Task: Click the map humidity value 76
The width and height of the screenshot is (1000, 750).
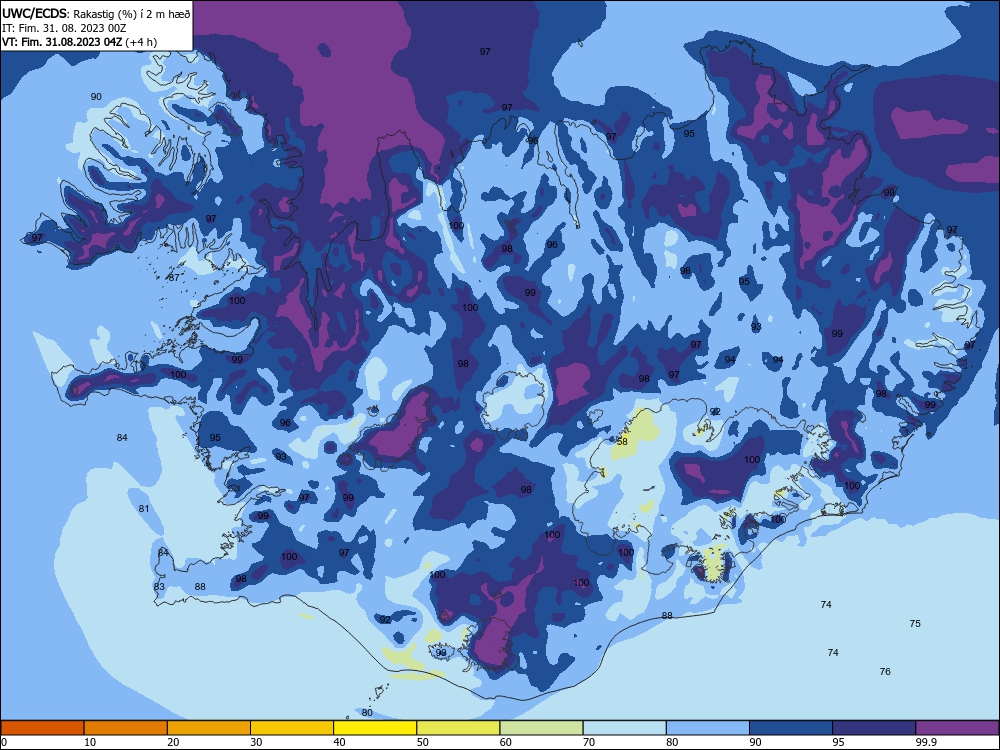Action: coord(885,672)
